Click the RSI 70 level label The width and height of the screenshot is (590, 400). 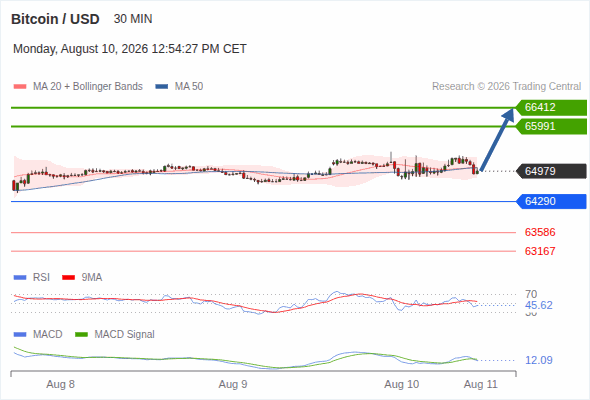[531, 294]
